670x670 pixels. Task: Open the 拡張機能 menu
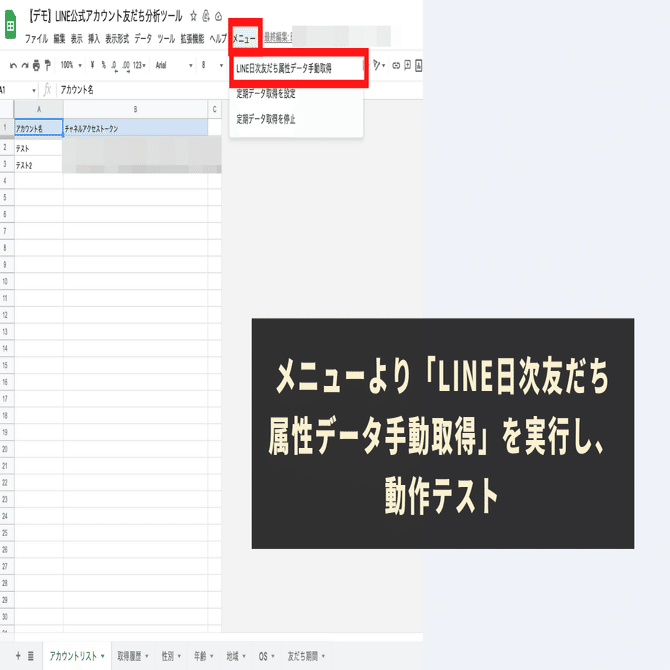click(192, 39)
